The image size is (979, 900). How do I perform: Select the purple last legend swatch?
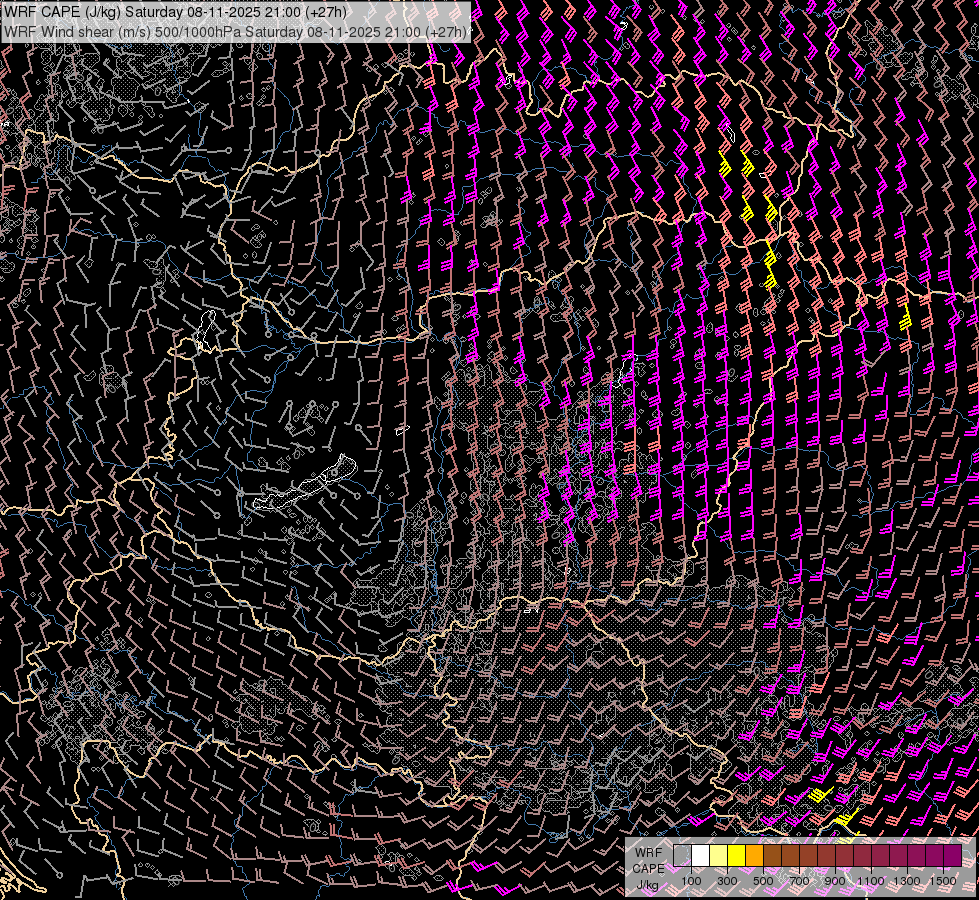(x=953, y=855)
